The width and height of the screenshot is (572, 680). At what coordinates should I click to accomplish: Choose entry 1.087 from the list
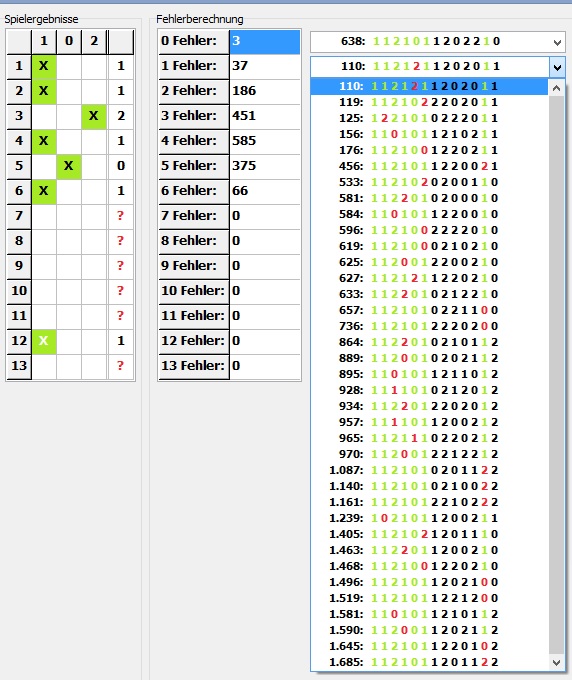pyautogui.click(x=429, y=470)
